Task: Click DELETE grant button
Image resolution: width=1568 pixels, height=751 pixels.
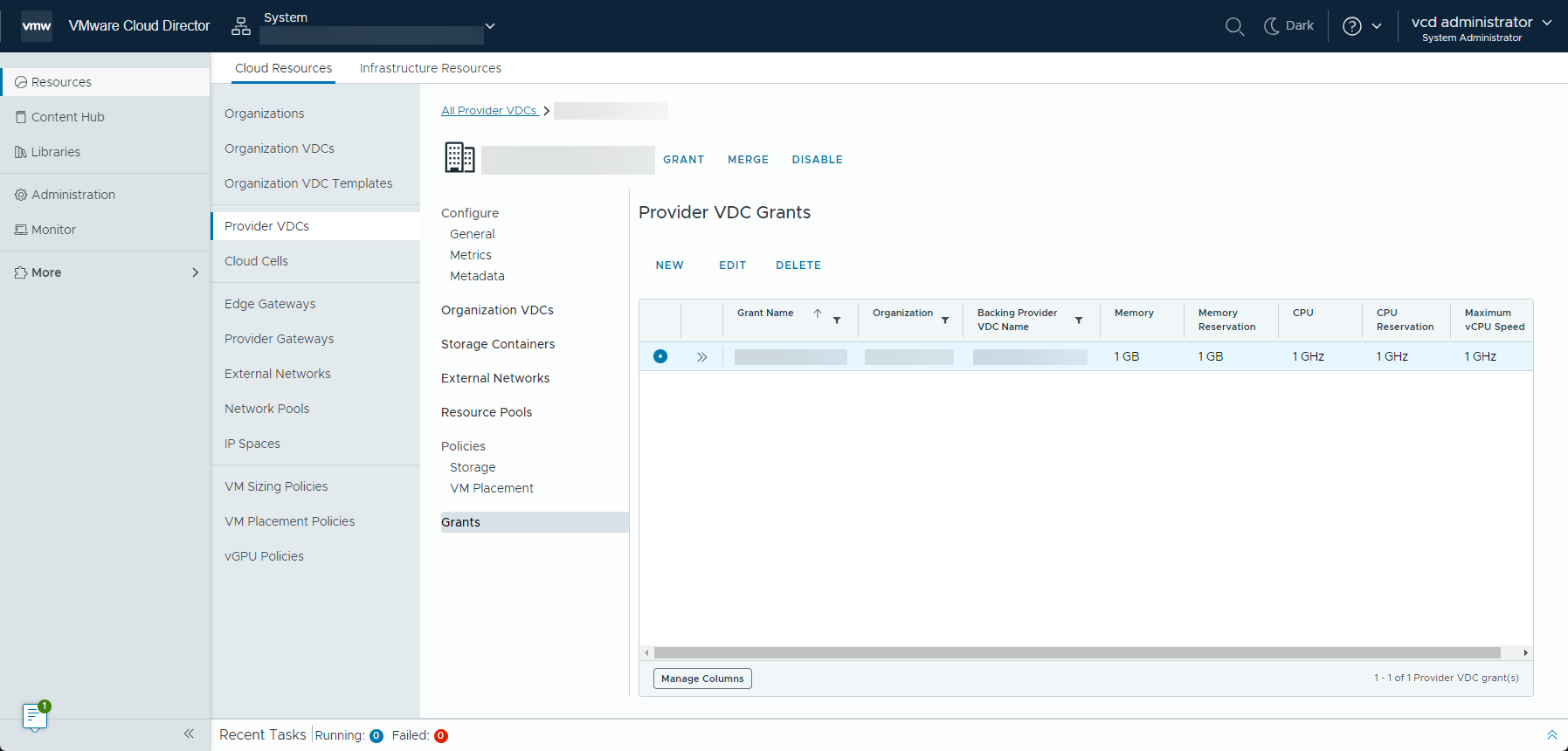Action: 798,265
